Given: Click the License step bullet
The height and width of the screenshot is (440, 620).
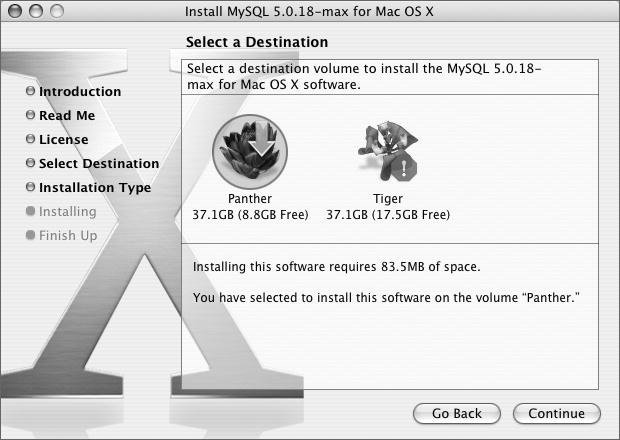Looking at the screenshot, I should click(30, 139).
